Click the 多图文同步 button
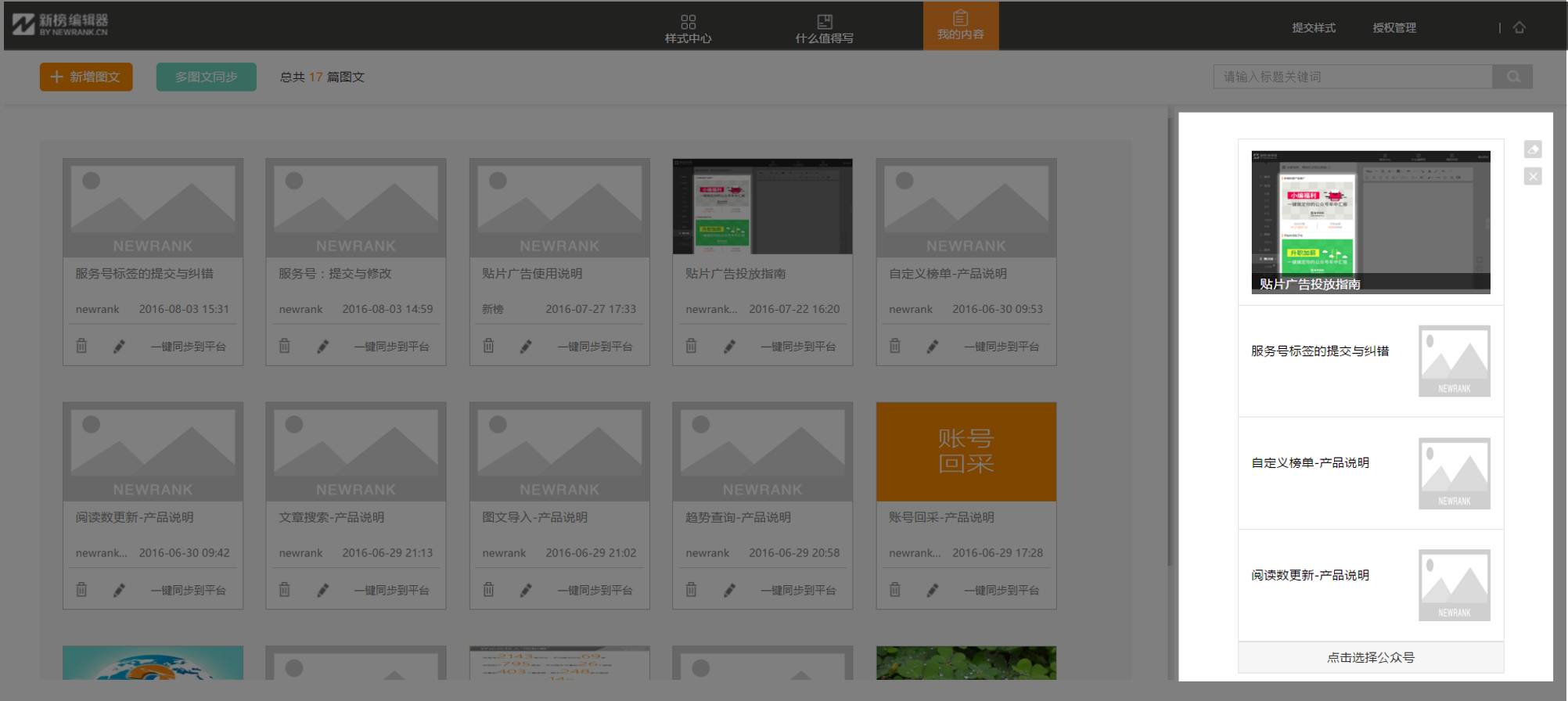The width and height of the screenshot is (1568, 701). tap(206, 77)
